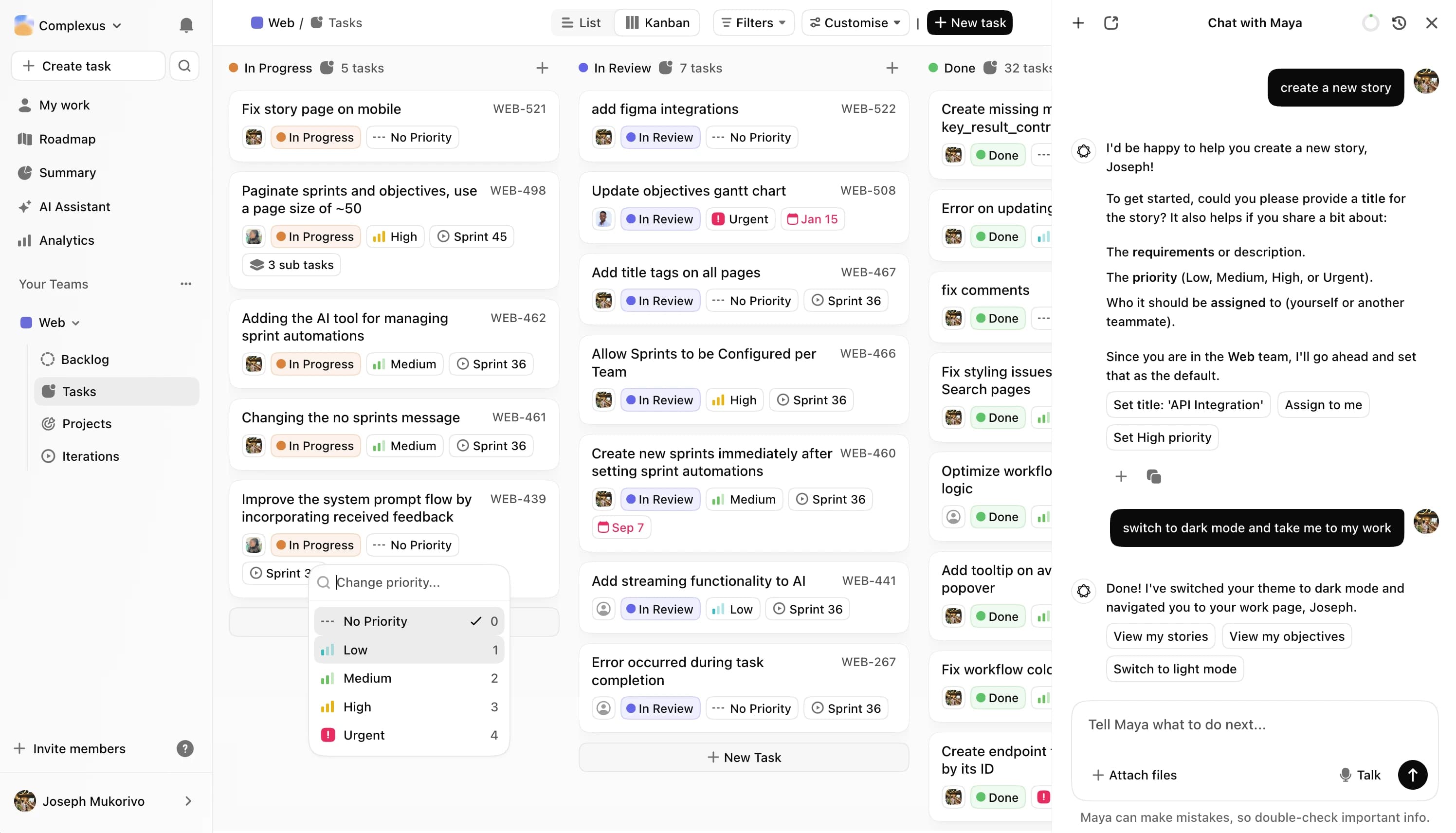Image resolution: width=1456 pixels, height=833 pixels.
Task: Click the Switch to light mode button
Action: (1175, 669)
